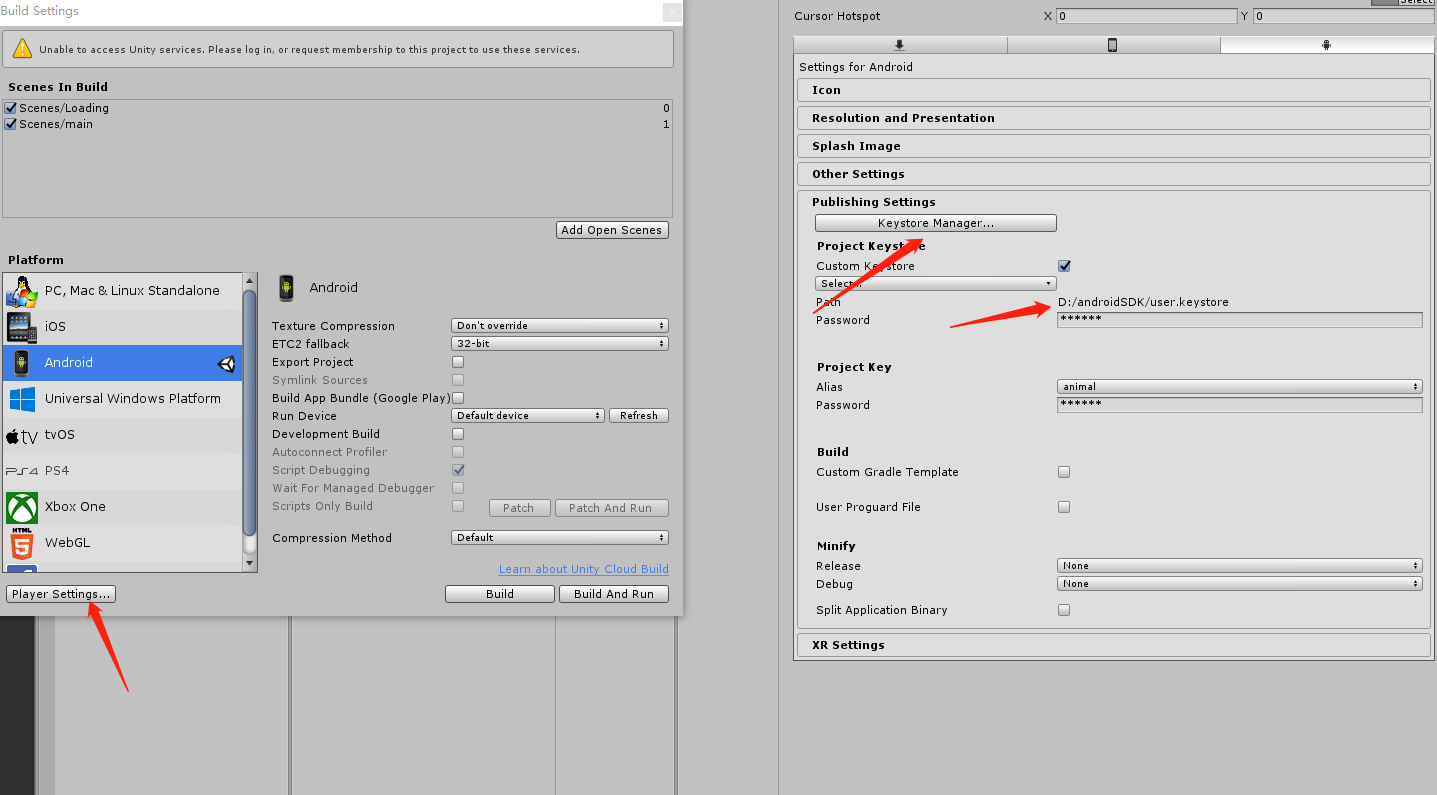Screen dimensions: 1437x795
Task: Open the Run Device dropdown
Action: (x=528, y=416)
